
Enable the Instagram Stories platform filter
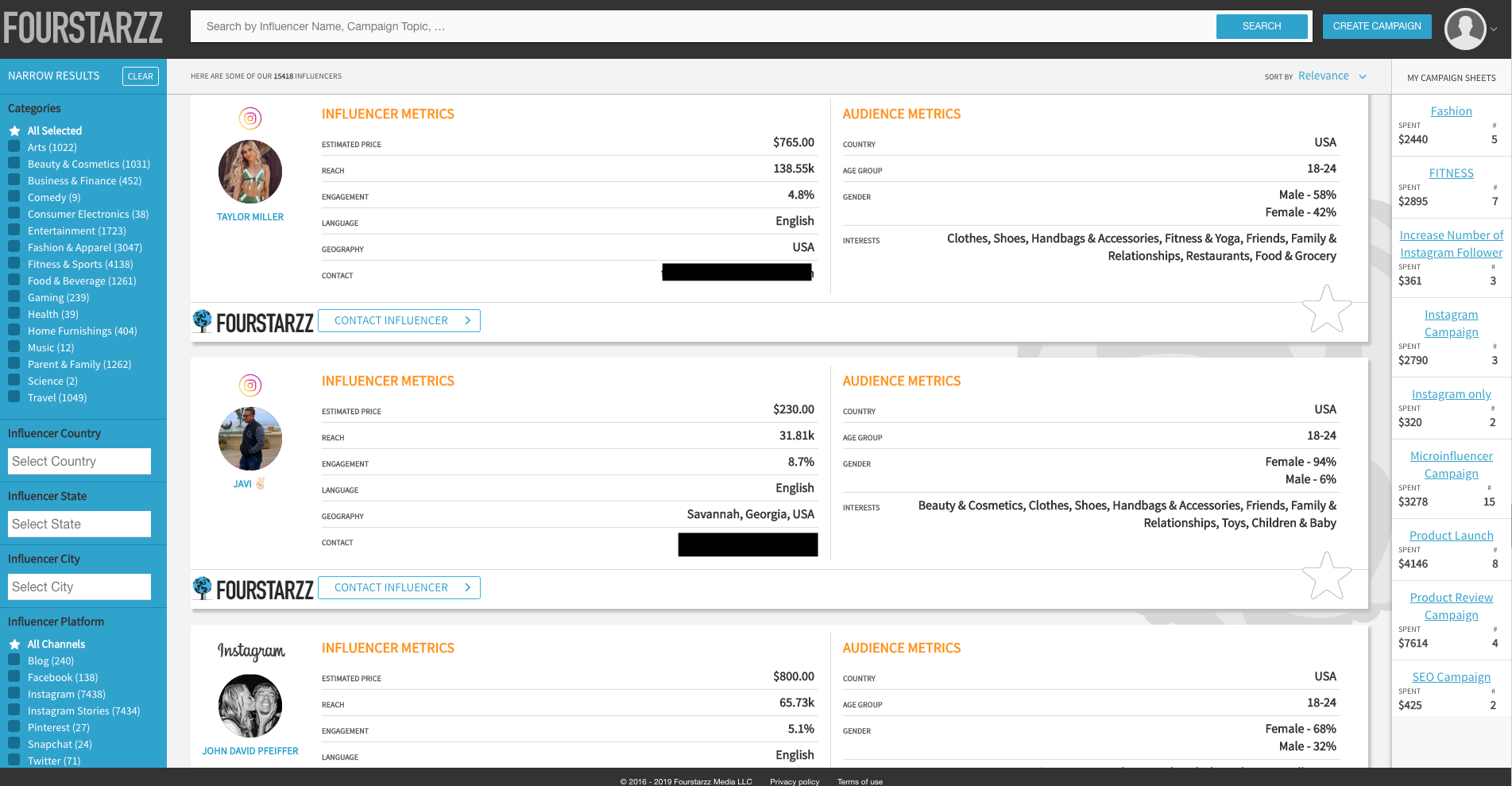(14, 710)
